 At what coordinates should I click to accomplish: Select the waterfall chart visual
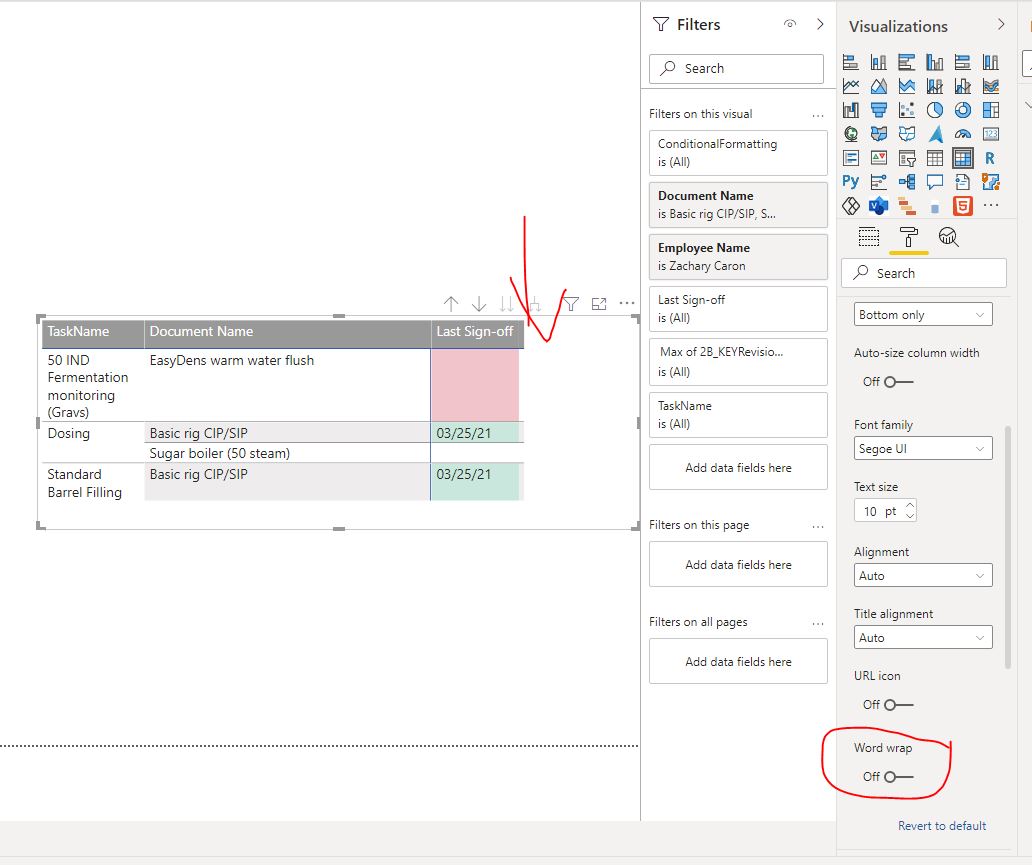coord(850,110)
